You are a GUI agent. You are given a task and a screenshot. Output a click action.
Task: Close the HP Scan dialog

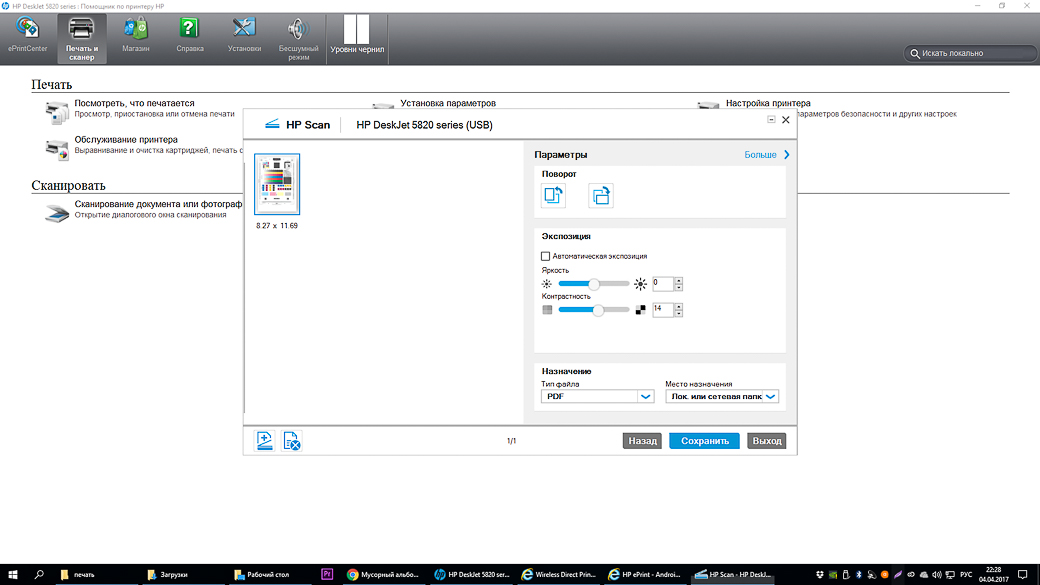tap(785, 120)
